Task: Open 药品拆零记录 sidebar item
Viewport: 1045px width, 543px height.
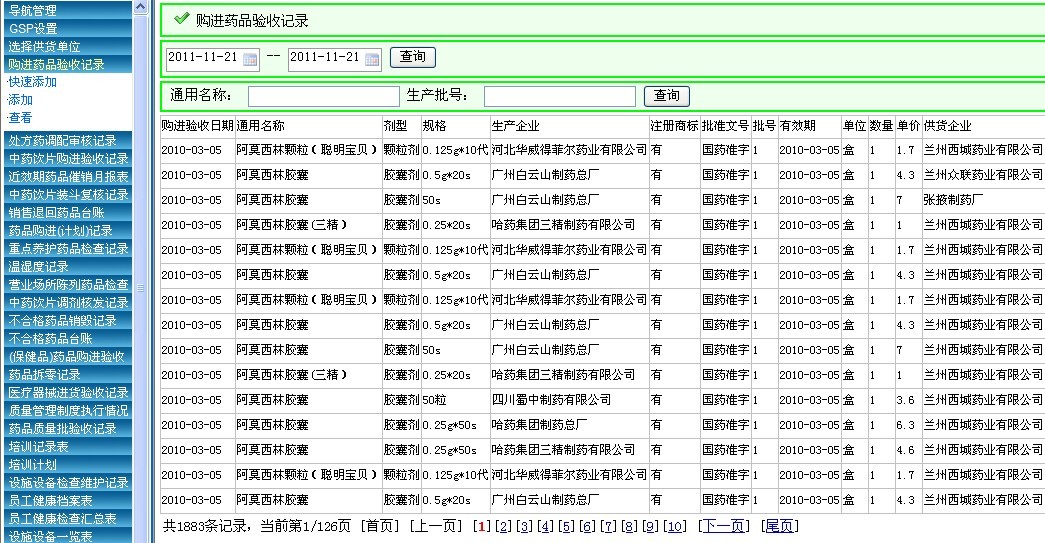Action: click(x=66, y=374)
